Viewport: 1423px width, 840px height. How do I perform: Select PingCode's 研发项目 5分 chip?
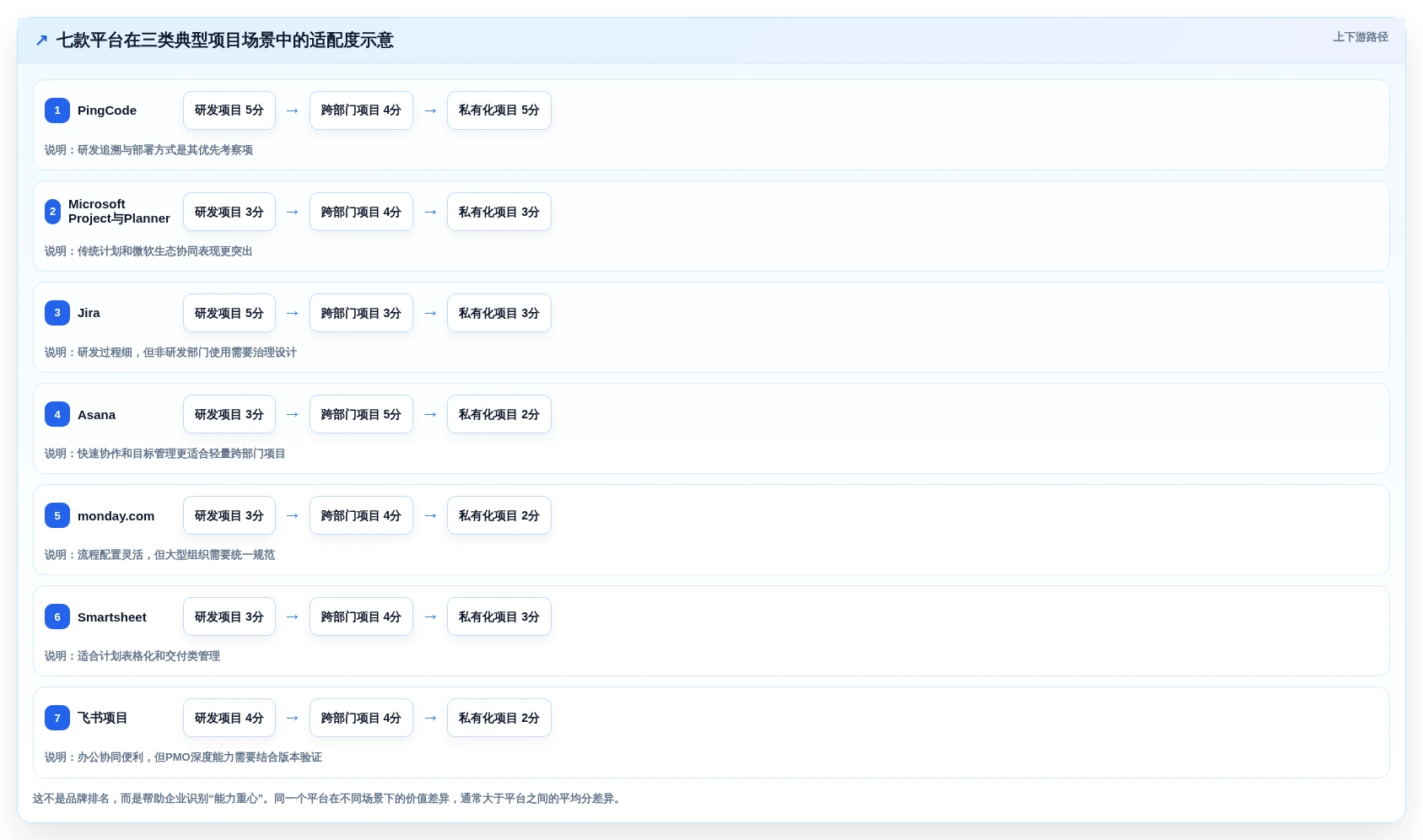point(229,110)
